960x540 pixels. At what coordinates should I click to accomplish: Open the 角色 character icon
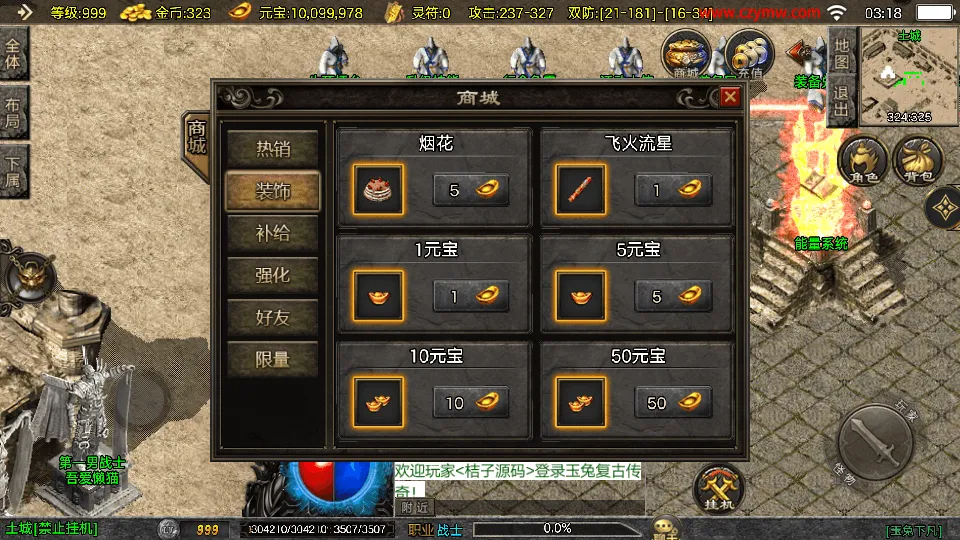pyautogui.click(x=863, y=161)
